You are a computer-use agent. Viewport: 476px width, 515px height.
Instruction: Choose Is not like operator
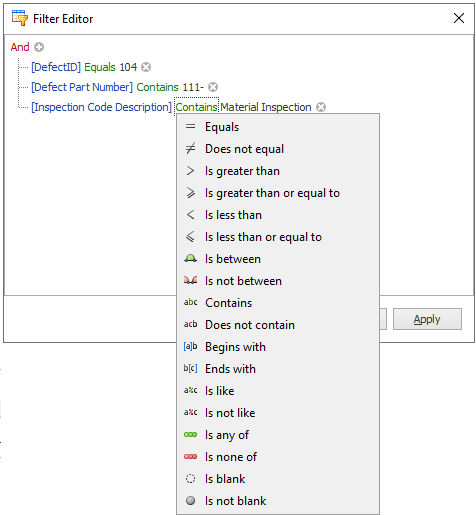(x=278, y=413)
